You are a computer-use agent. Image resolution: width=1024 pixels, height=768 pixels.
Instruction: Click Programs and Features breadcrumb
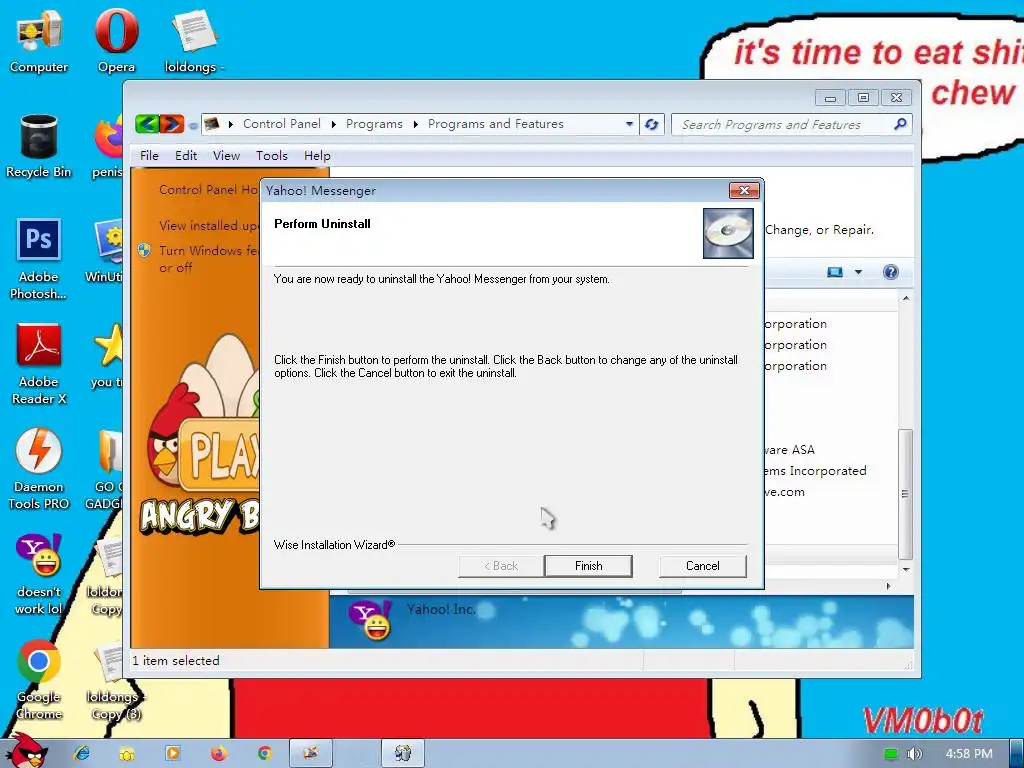pos(496,123)
